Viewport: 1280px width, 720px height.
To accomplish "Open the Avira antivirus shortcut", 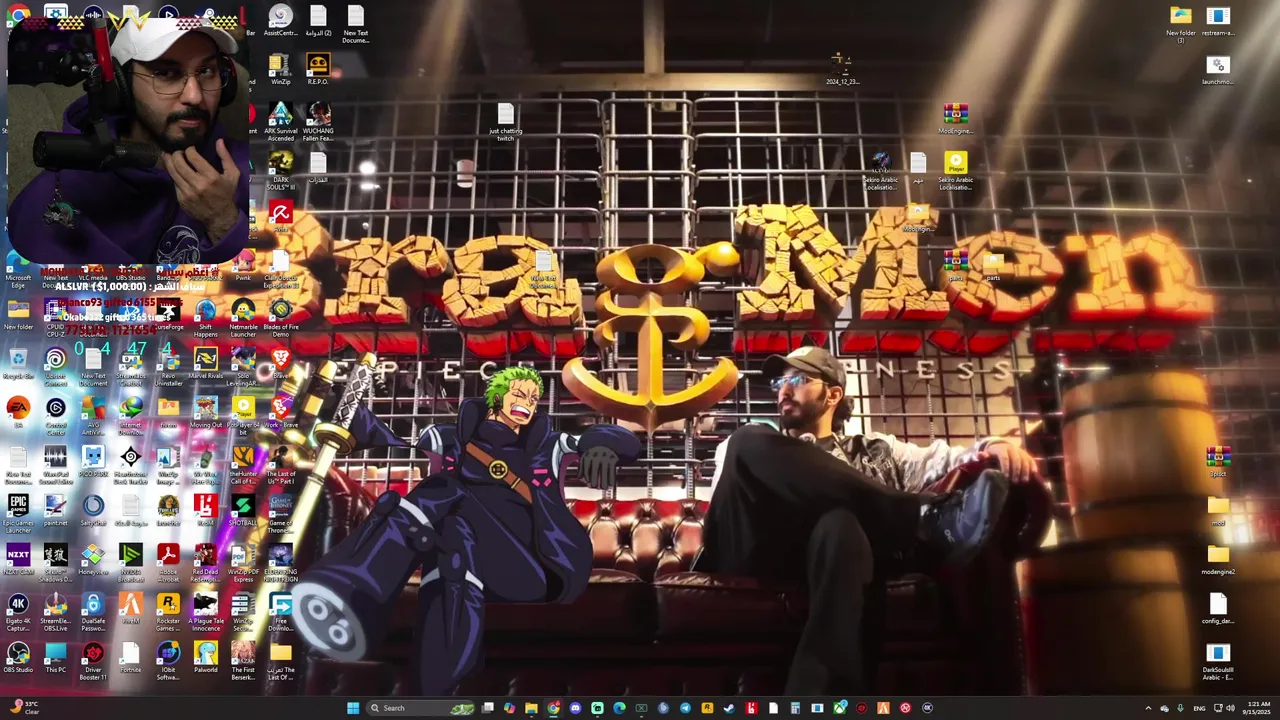I will [x=281, y=217].
